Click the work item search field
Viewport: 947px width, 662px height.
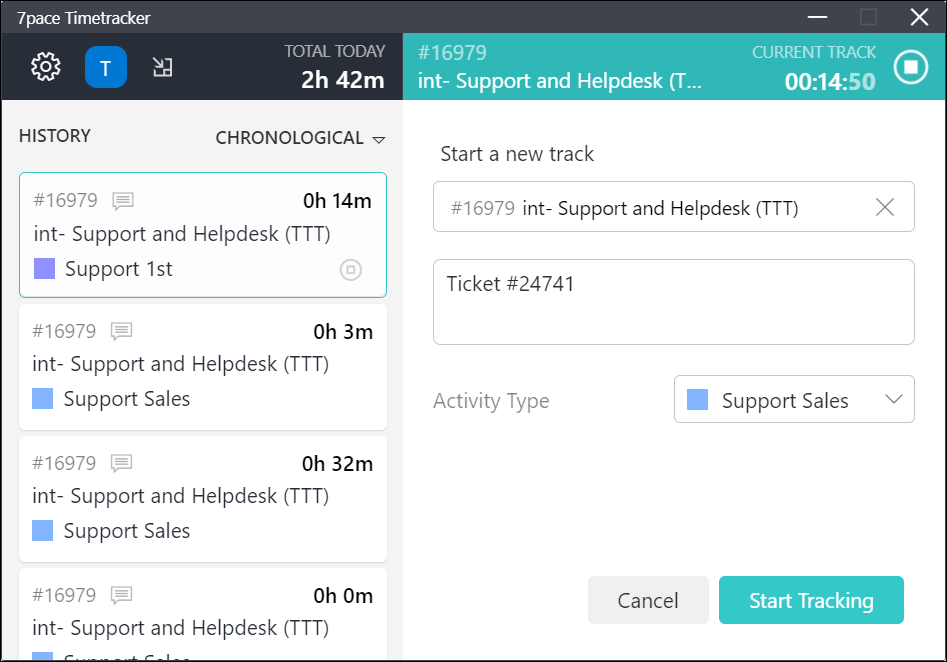coord(673,207)
